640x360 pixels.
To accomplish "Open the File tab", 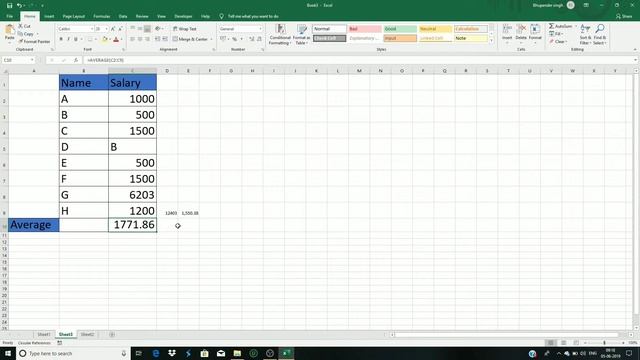I will coord(10,16).
